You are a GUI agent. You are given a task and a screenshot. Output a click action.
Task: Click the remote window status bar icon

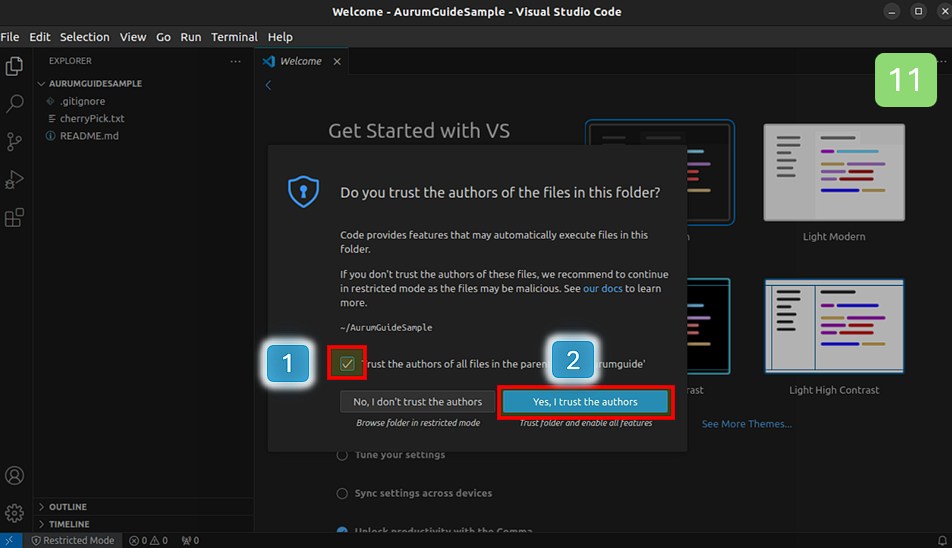(10, 540)
